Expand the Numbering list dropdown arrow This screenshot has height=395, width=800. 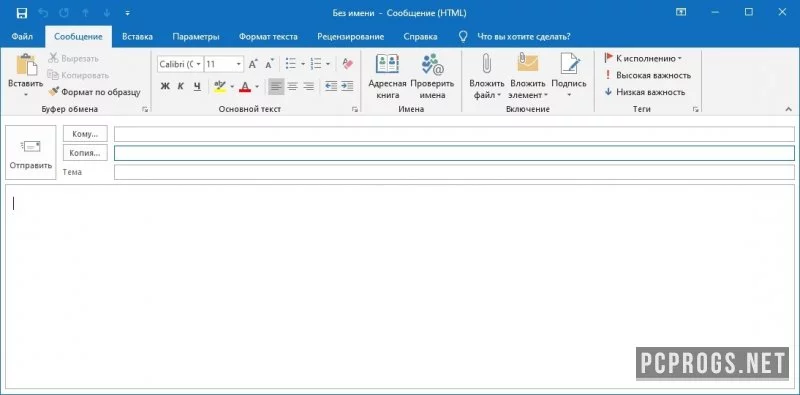point(328,64)
